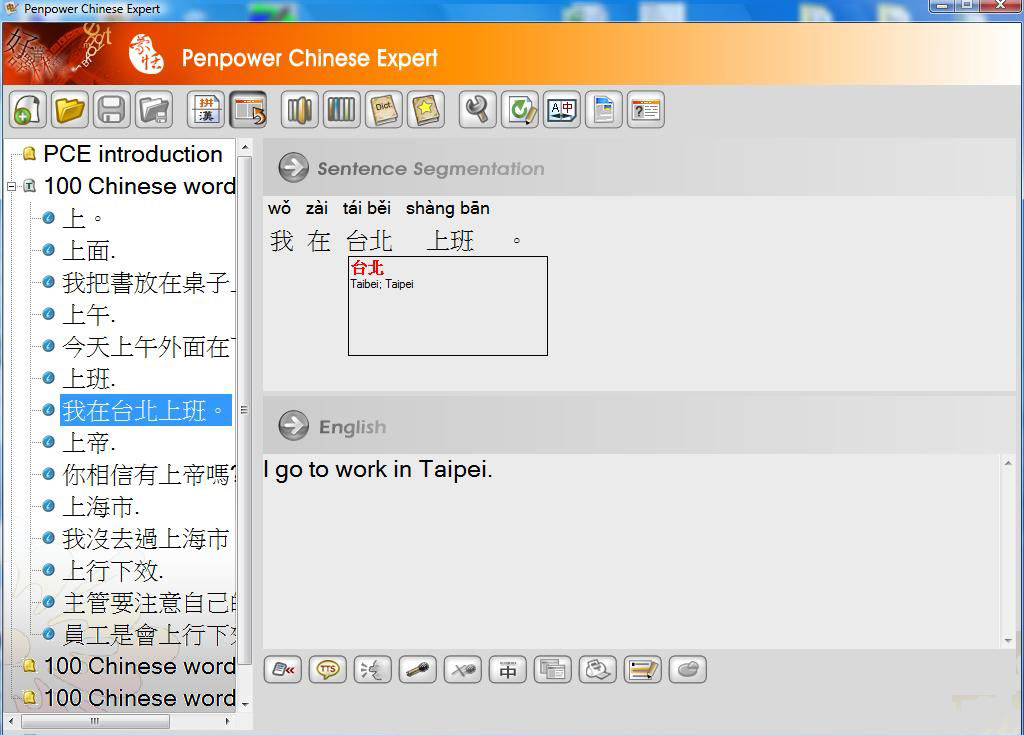Screen dimensions: 1024x735
Task: Click the crossed-out microphone icon
Action: [x=463, y=670]
